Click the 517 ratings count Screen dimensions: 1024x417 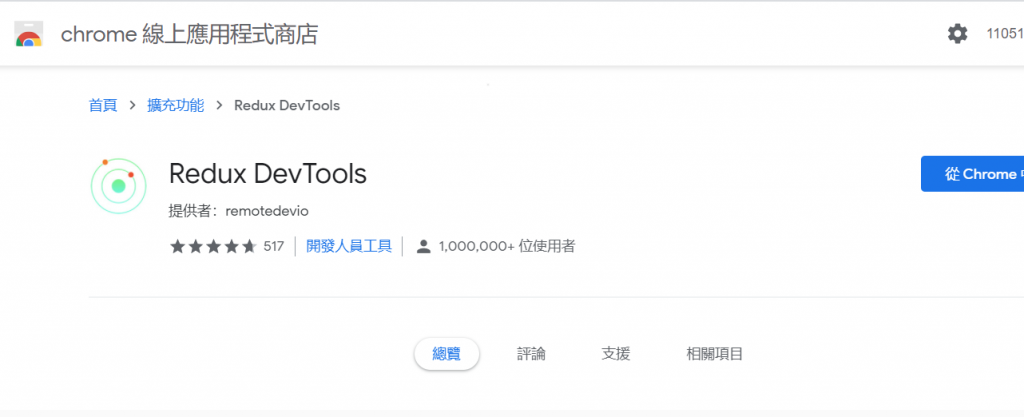tap(274, 247)
